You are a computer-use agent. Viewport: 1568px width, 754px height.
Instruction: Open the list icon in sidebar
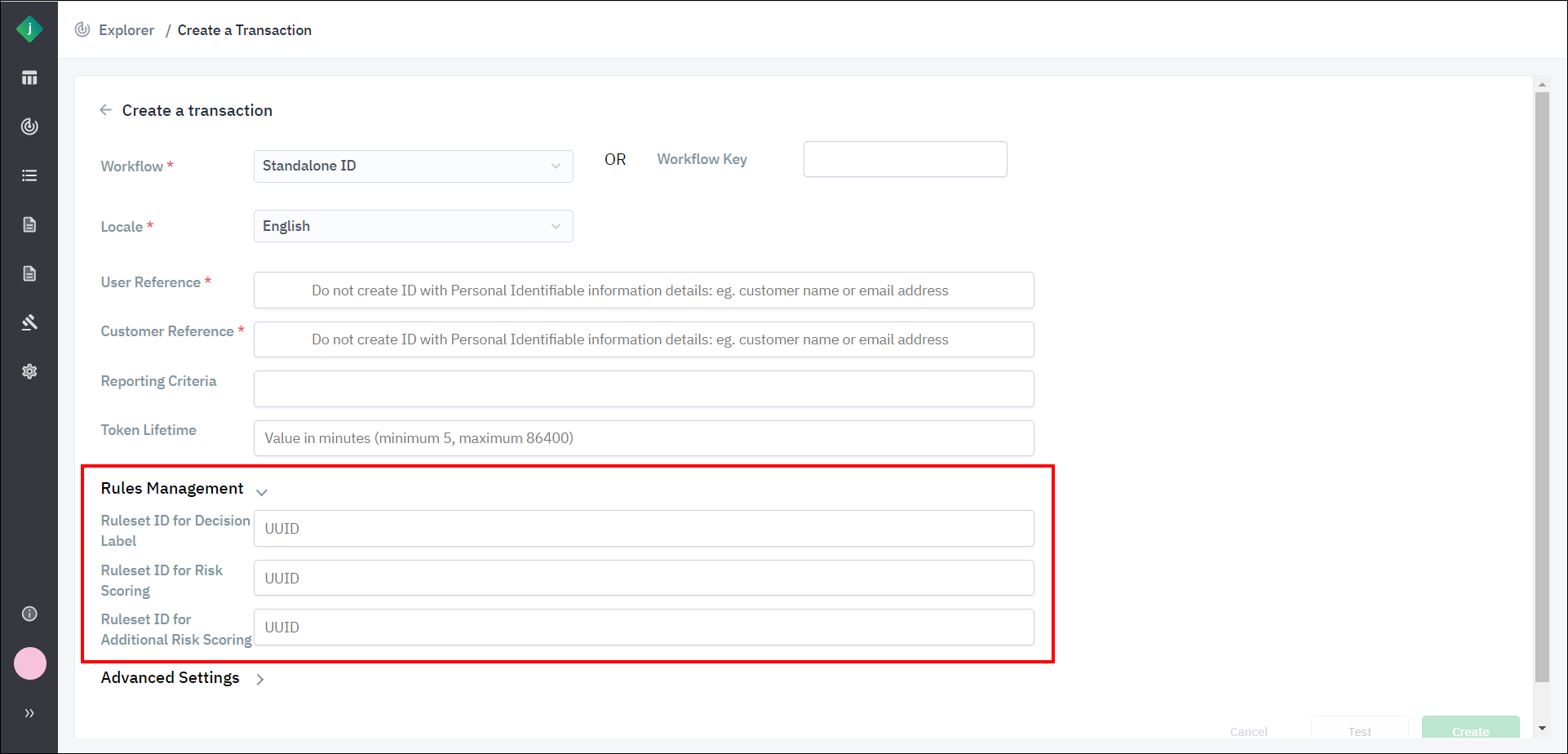tap(29, 175)
